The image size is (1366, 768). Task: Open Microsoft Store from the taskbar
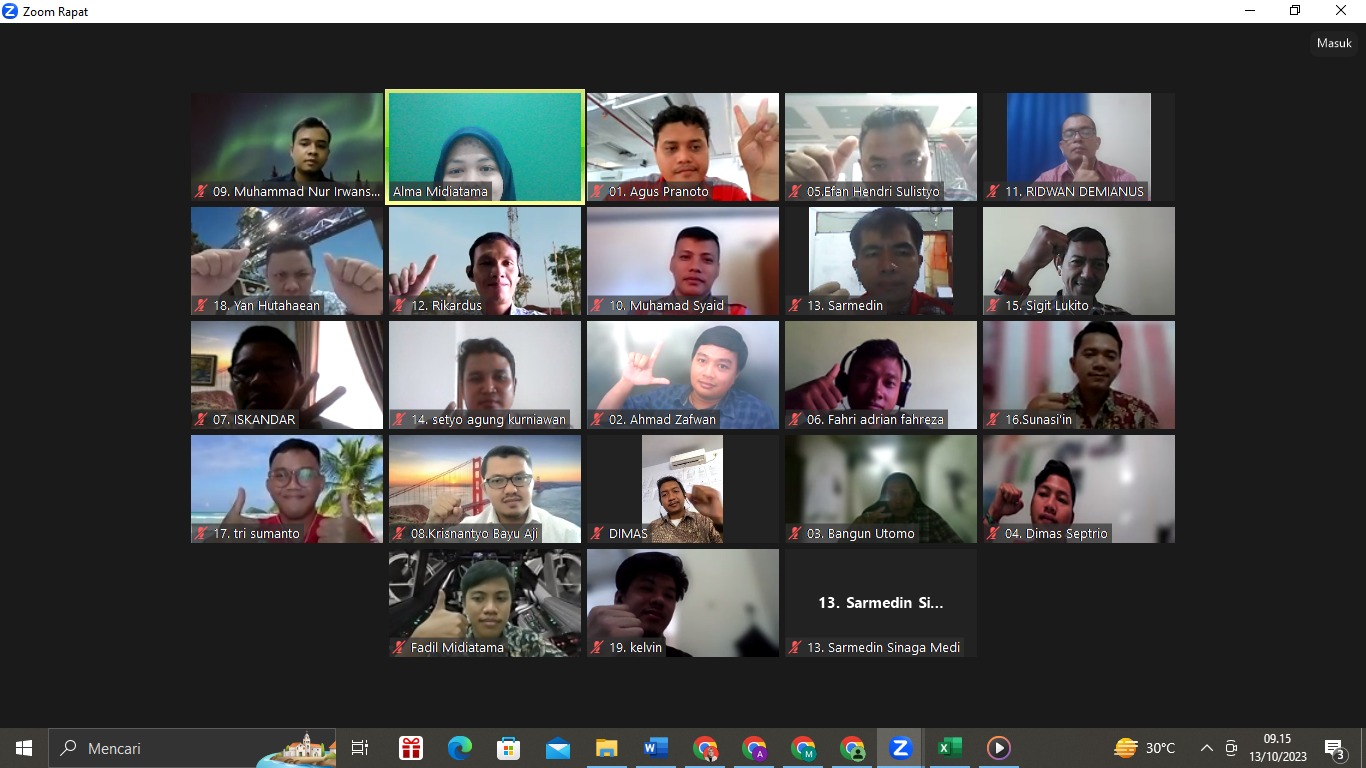(509, 748)
